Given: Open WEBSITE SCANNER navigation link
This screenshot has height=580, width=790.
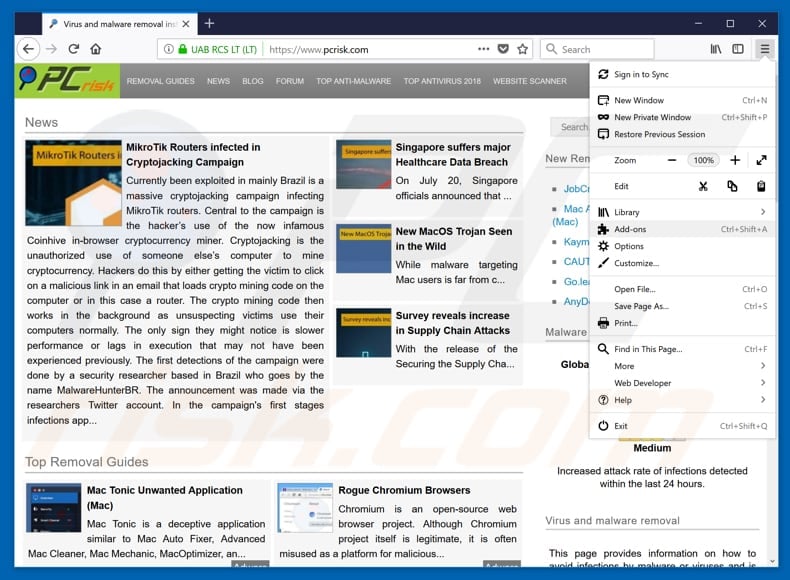Looking at the screenshot, I should 530,81.
